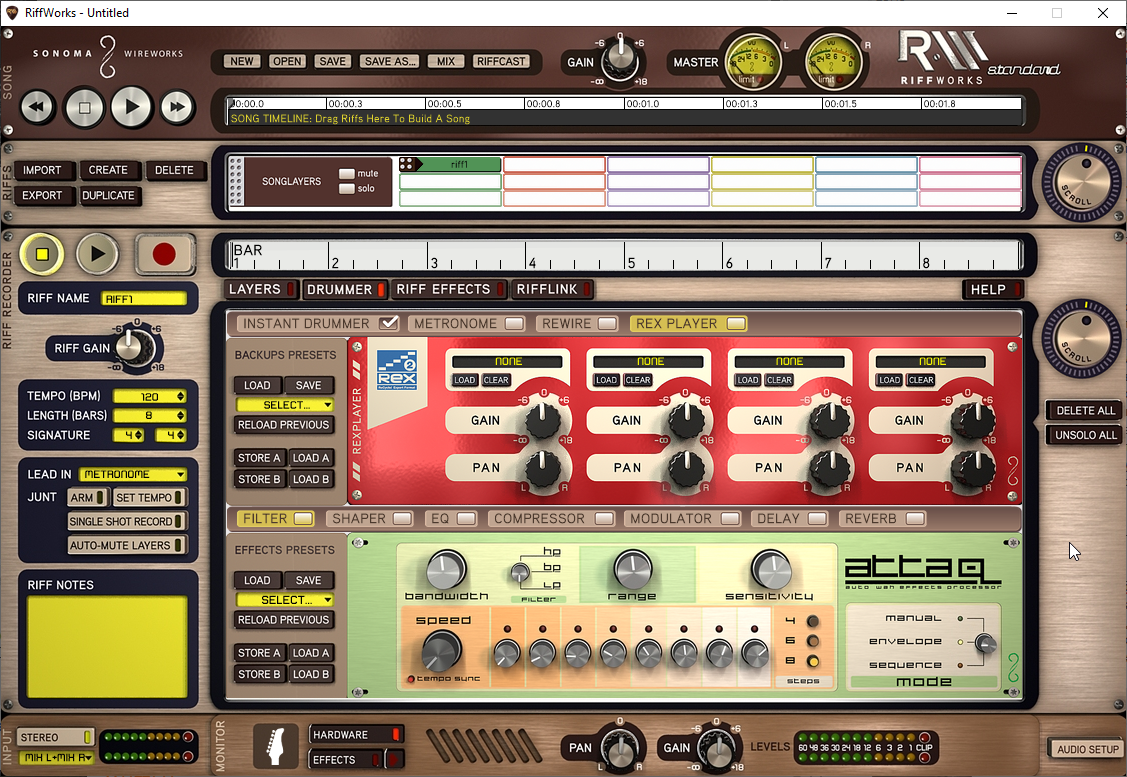The width and height of the screenshot is (1127, 777).
Task: Click the song GAIN knob
Action: coord(618,61)
